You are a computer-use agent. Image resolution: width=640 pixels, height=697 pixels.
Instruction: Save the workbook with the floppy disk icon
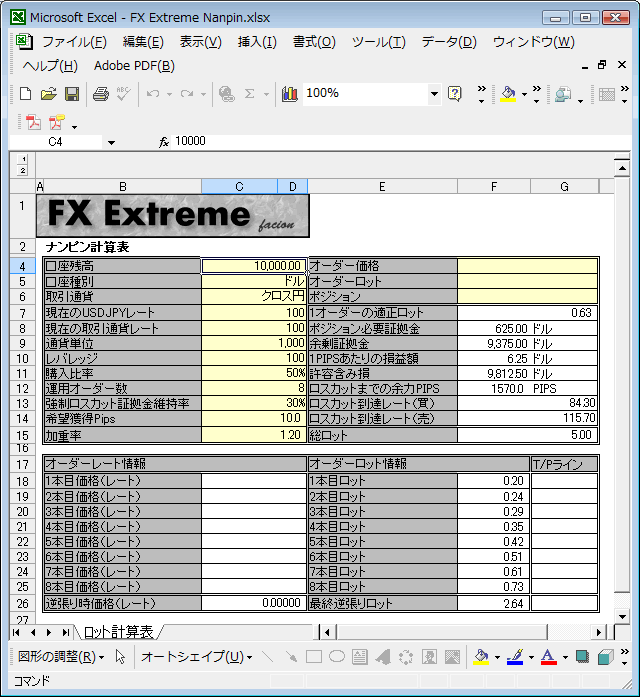[72, 94]
